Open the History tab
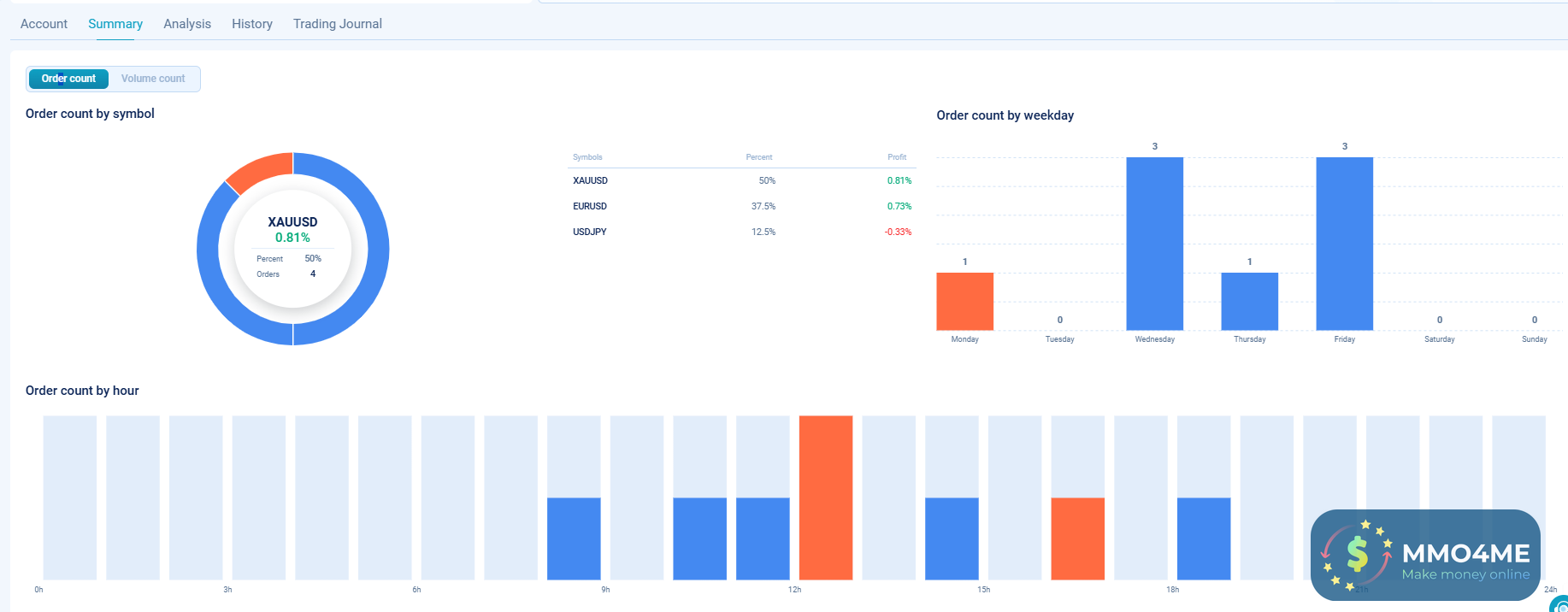Image resolution: width=1568 pixels, height=612 pixels. pyautogui.click(x=252, y=24)
